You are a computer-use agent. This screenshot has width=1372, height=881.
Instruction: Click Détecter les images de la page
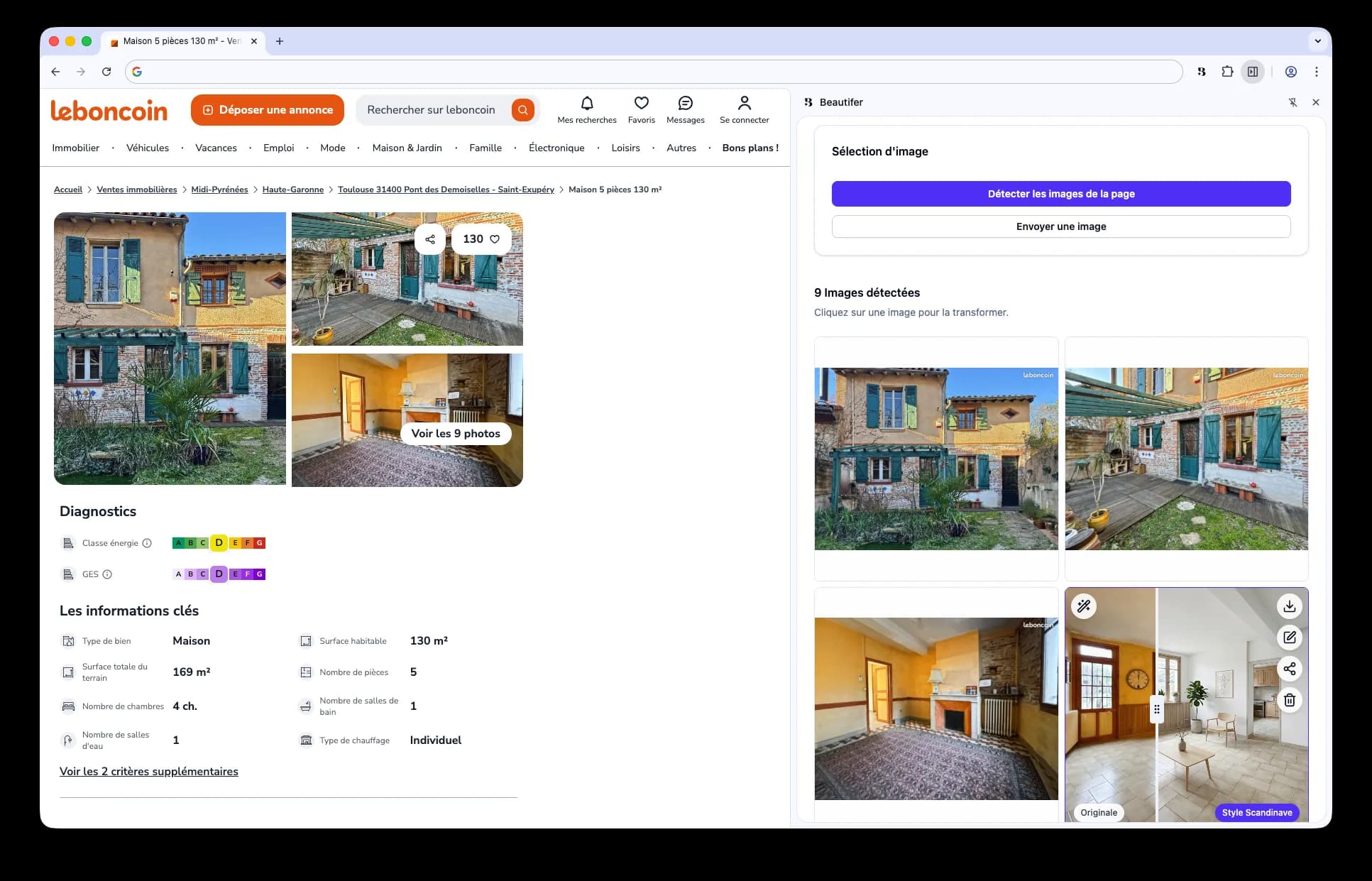(1060, 194)
